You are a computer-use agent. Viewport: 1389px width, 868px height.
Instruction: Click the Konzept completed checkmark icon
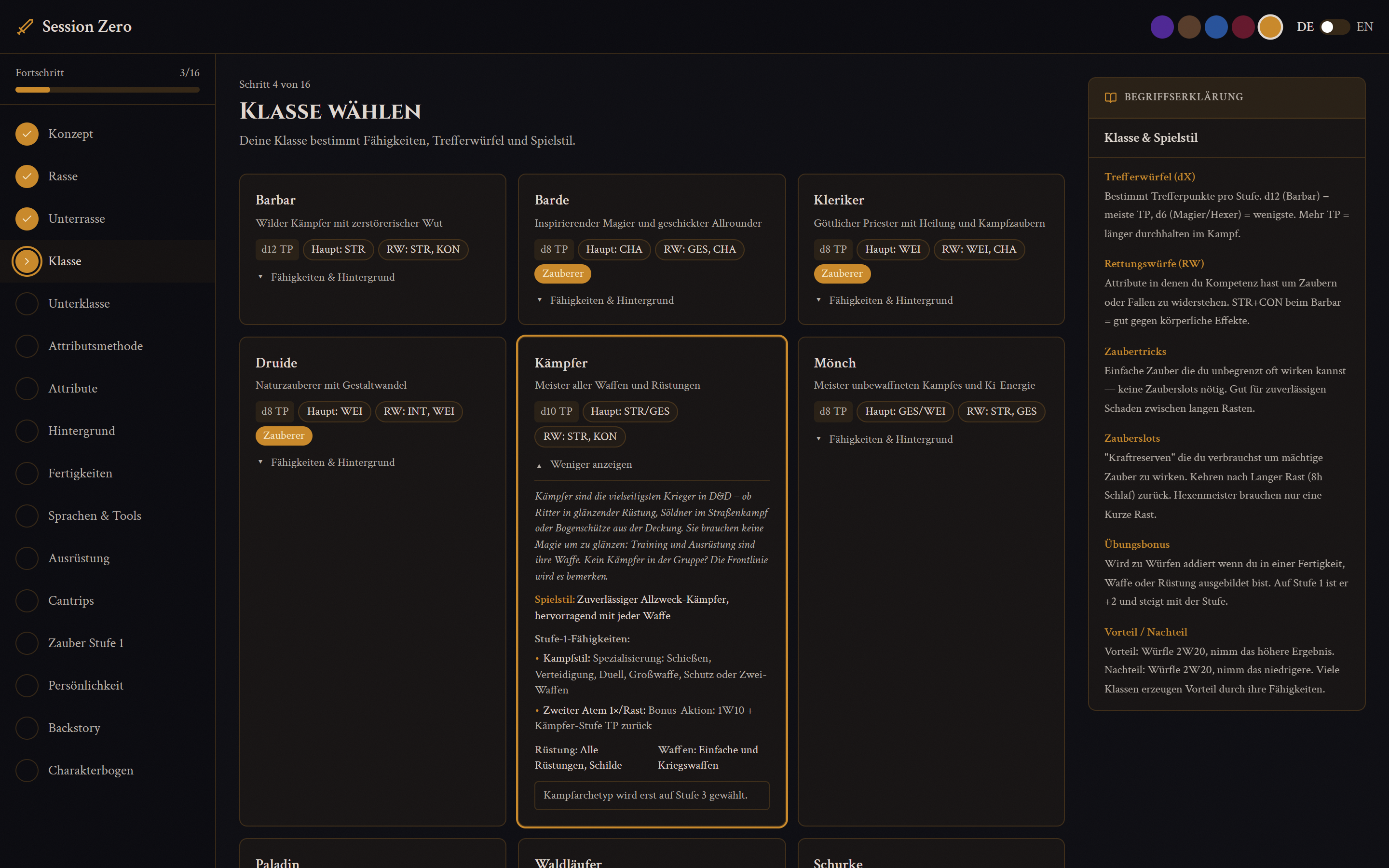[27, 134]
